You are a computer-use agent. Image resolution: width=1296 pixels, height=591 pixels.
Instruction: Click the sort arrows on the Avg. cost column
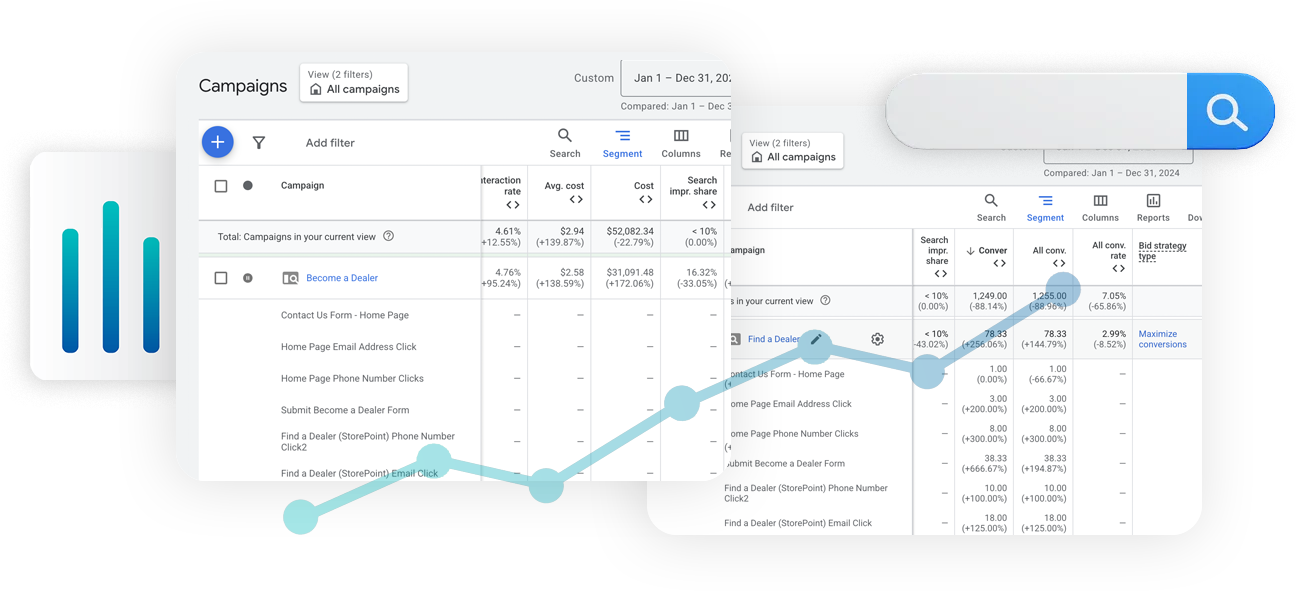click(575, 201)
